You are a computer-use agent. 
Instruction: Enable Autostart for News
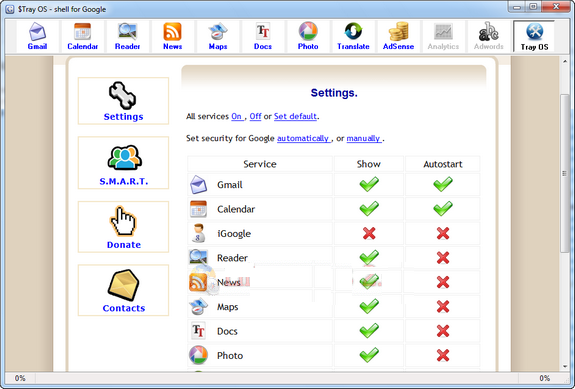tap(443, 282)
